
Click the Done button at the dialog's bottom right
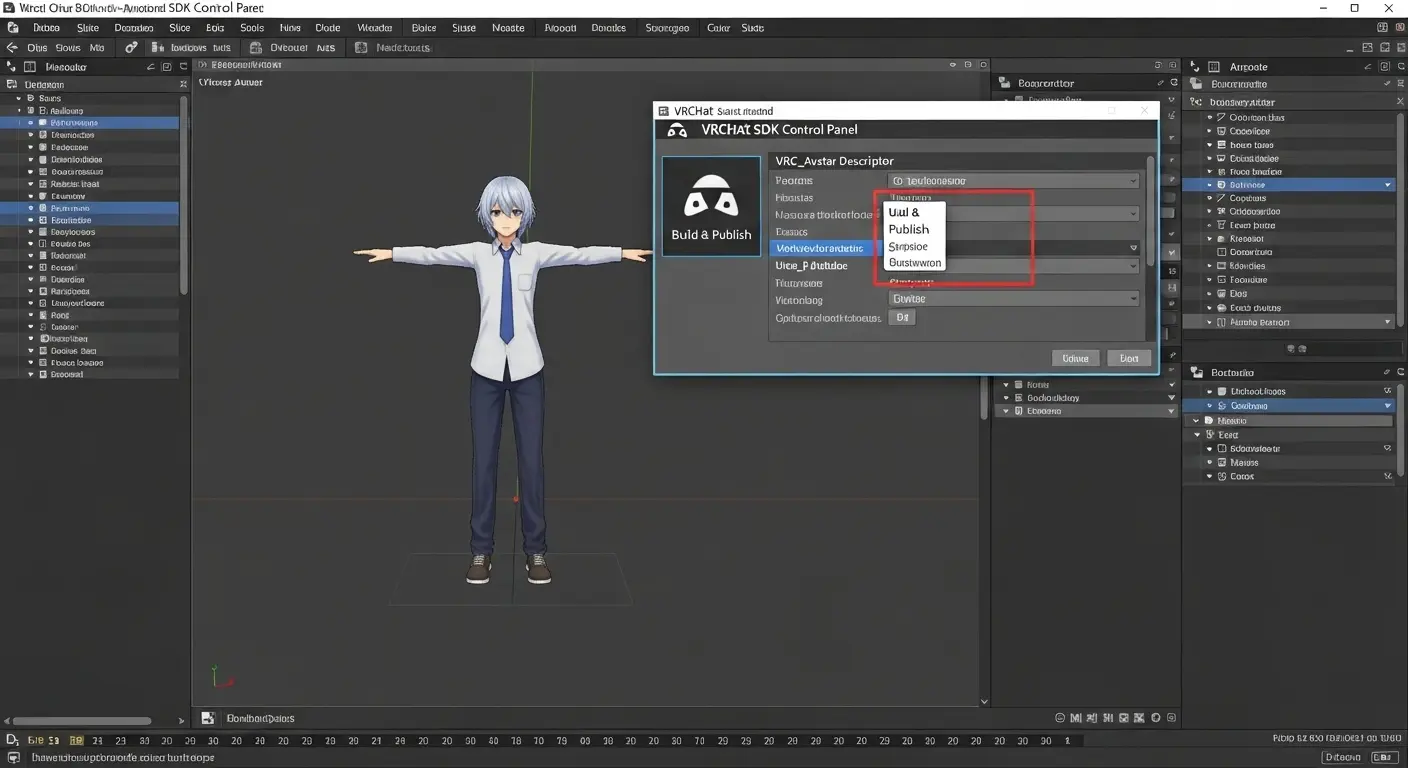point(1129,357)
